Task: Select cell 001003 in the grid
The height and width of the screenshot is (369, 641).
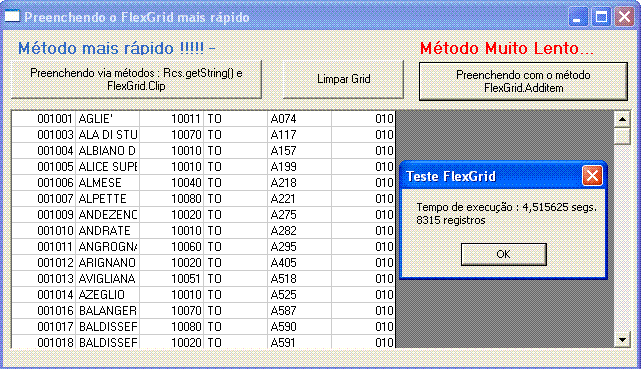Action: click(x=44, y=135)
